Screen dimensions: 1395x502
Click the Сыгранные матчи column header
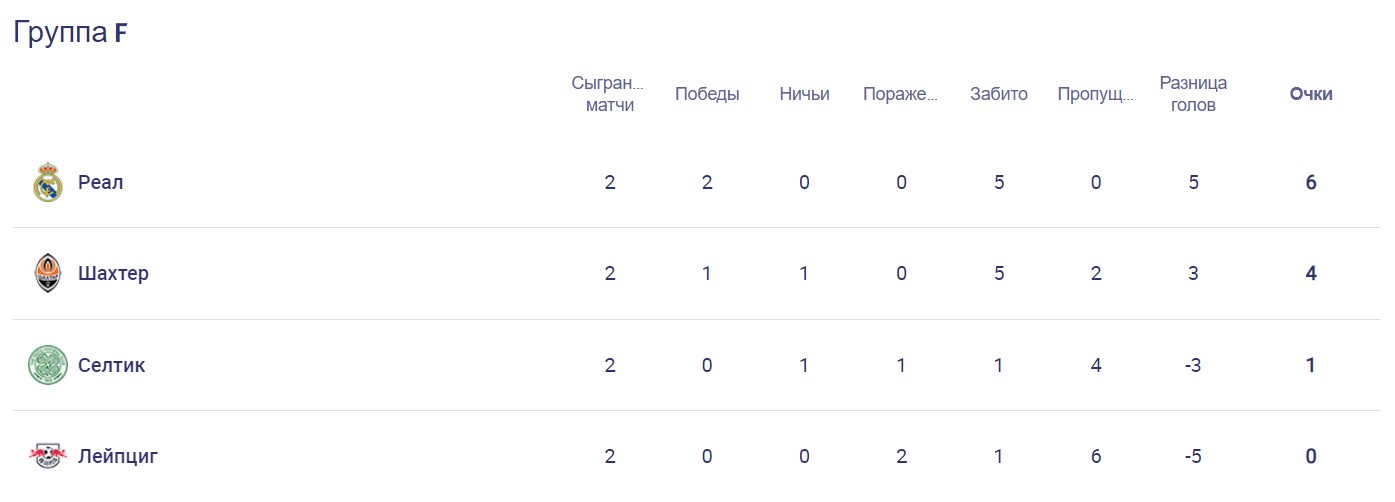pyautogui.click(x=609, y=94)
